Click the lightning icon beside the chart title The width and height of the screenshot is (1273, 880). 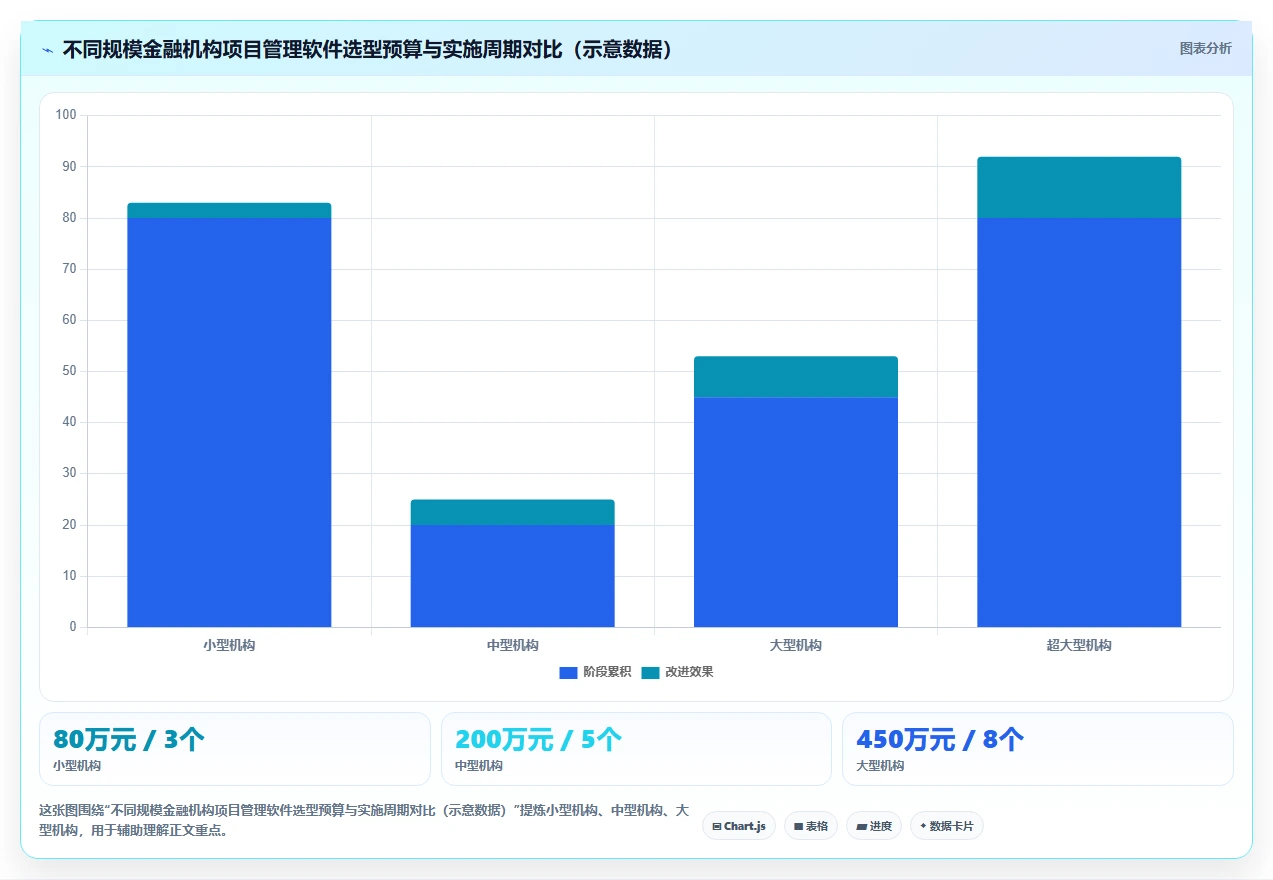pos(48,49)
